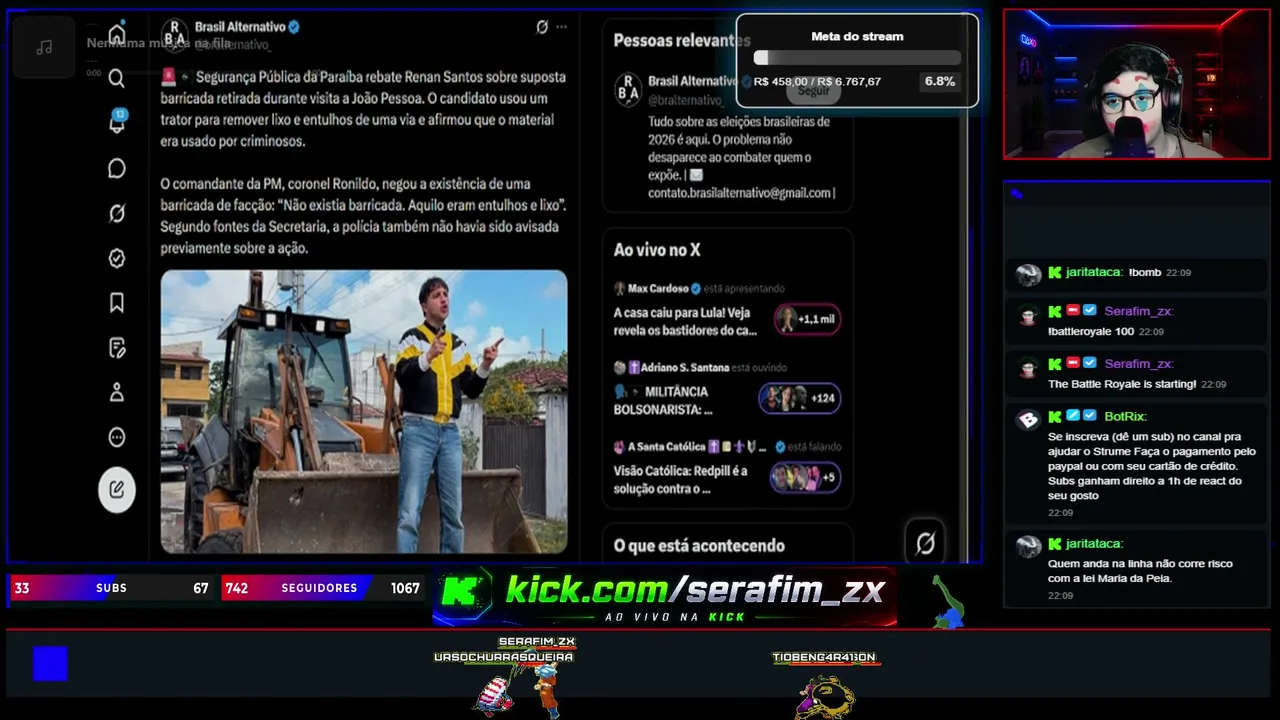Viewport: 1280px width, 720px height.
Task: Click the music note queue icon
Action: 44,47
